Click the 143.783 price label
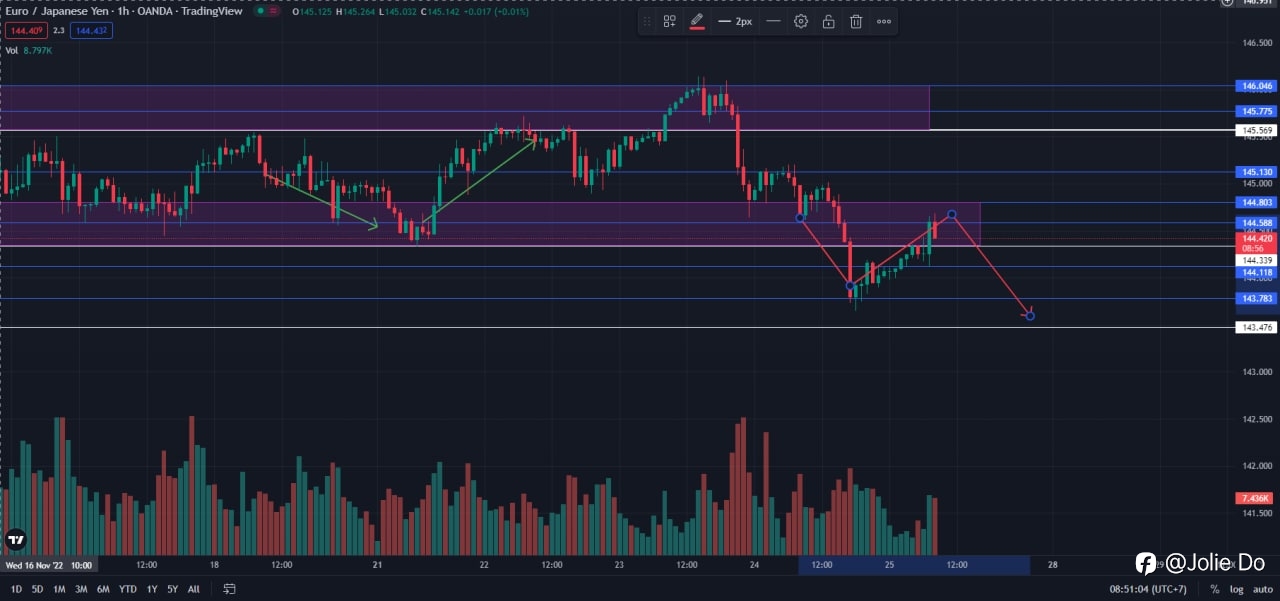Image resolution: width=1280 pixels, height=601 pixels. [1257, 298]
